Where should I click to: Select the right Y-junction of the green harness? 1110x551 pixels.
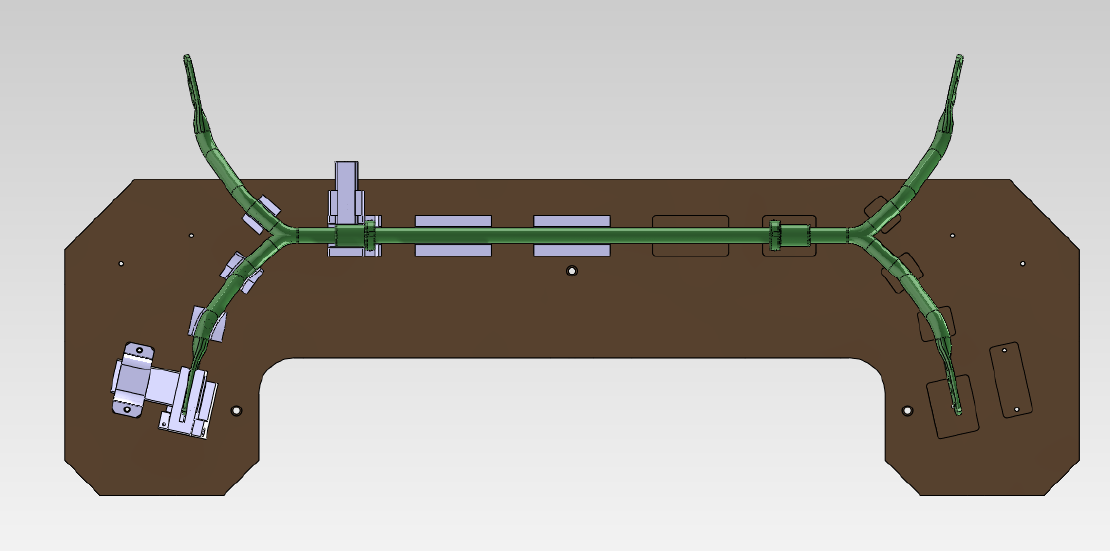(862, 236)
